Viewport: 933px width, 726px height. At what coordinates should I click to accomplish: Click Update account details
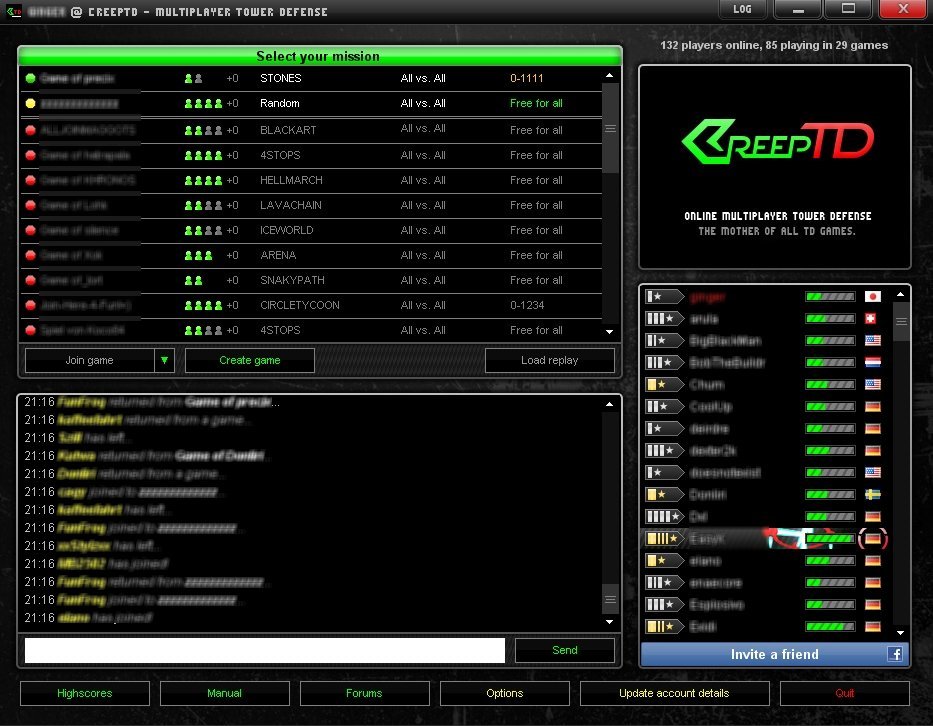[674, 693]
